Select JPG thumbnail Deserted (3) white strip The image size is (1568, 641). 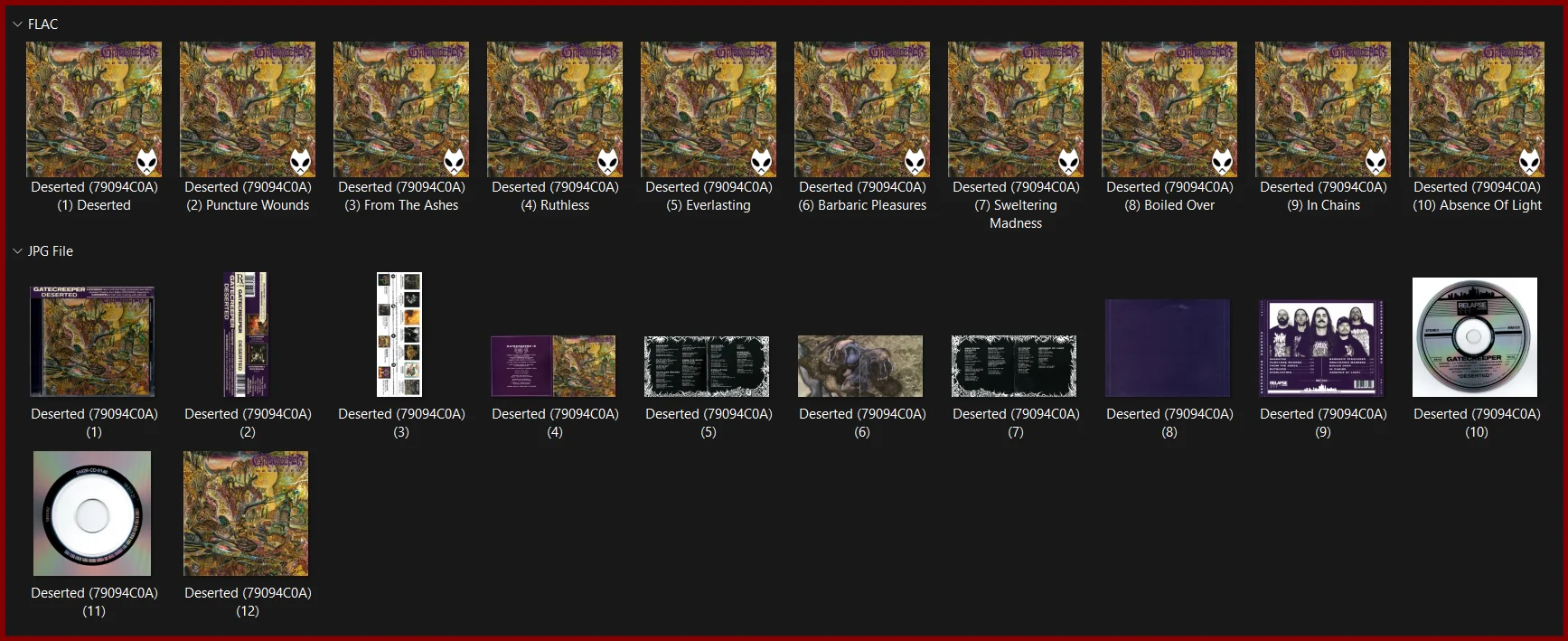(x=399, y=335)
